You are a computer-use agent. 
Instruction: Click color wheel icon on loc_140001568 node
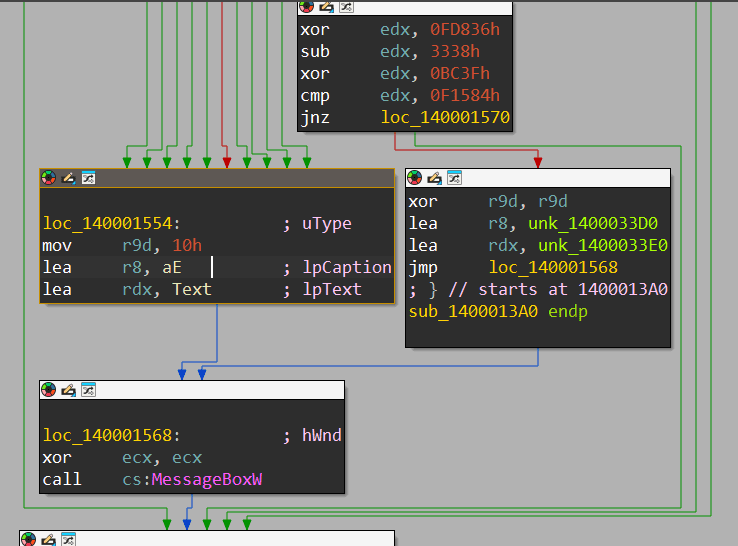coord(49,390)
